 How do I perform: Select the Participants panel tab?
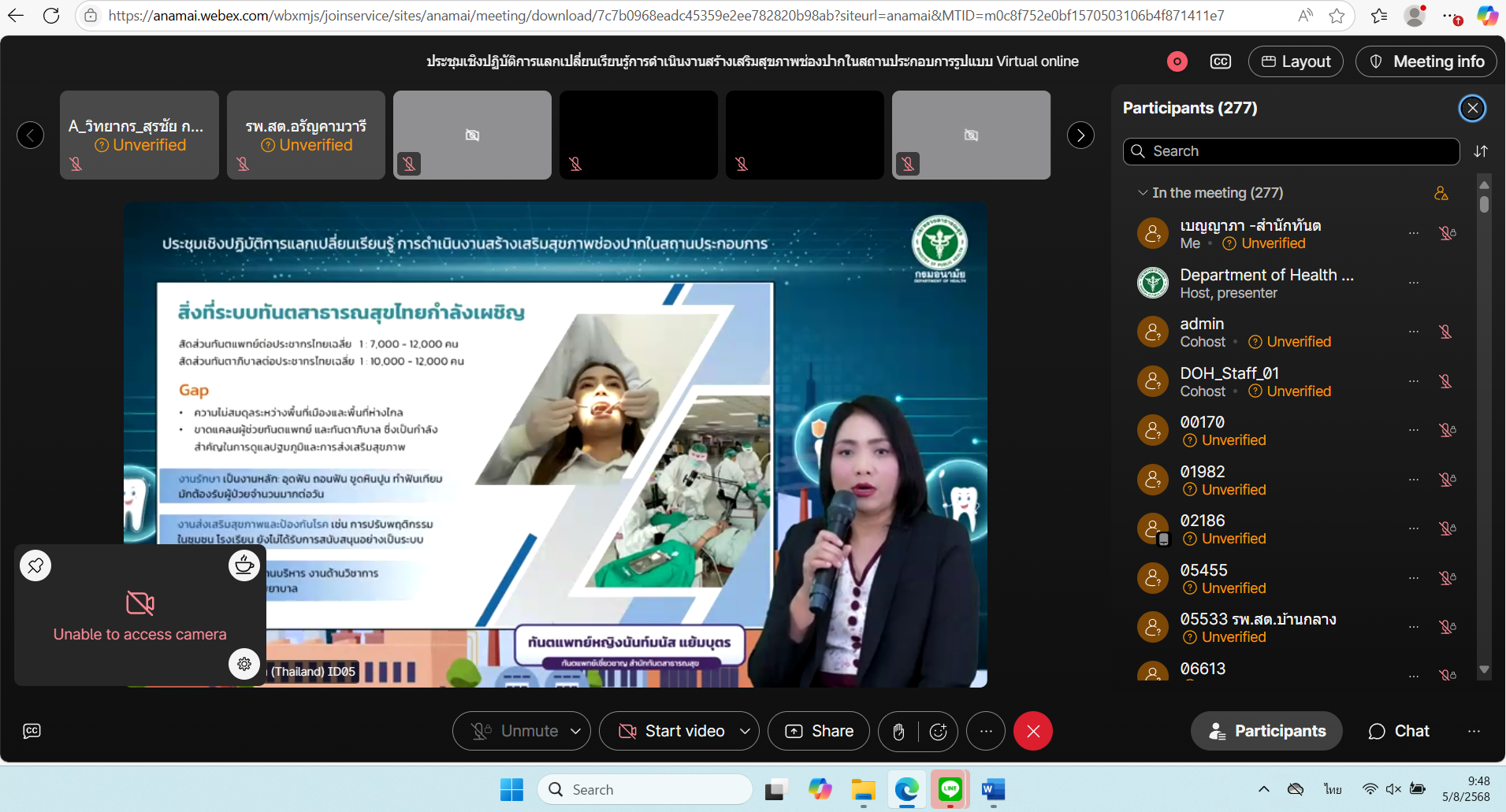click(1266, 732)
